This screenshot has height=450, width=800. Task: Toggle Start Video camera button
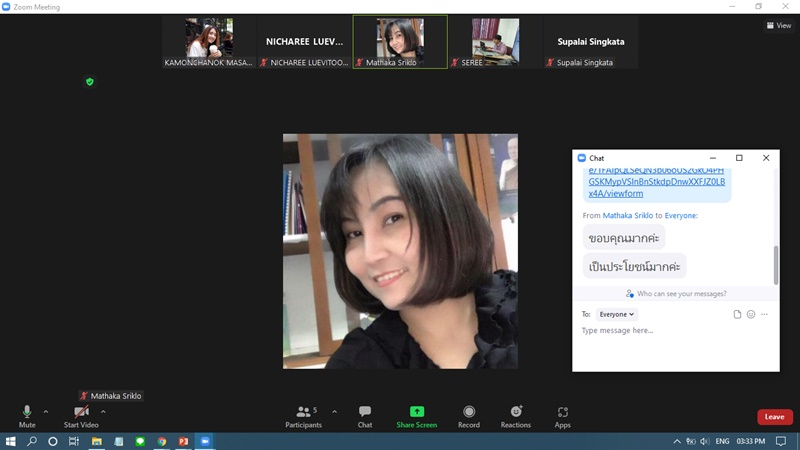[81, 412]
